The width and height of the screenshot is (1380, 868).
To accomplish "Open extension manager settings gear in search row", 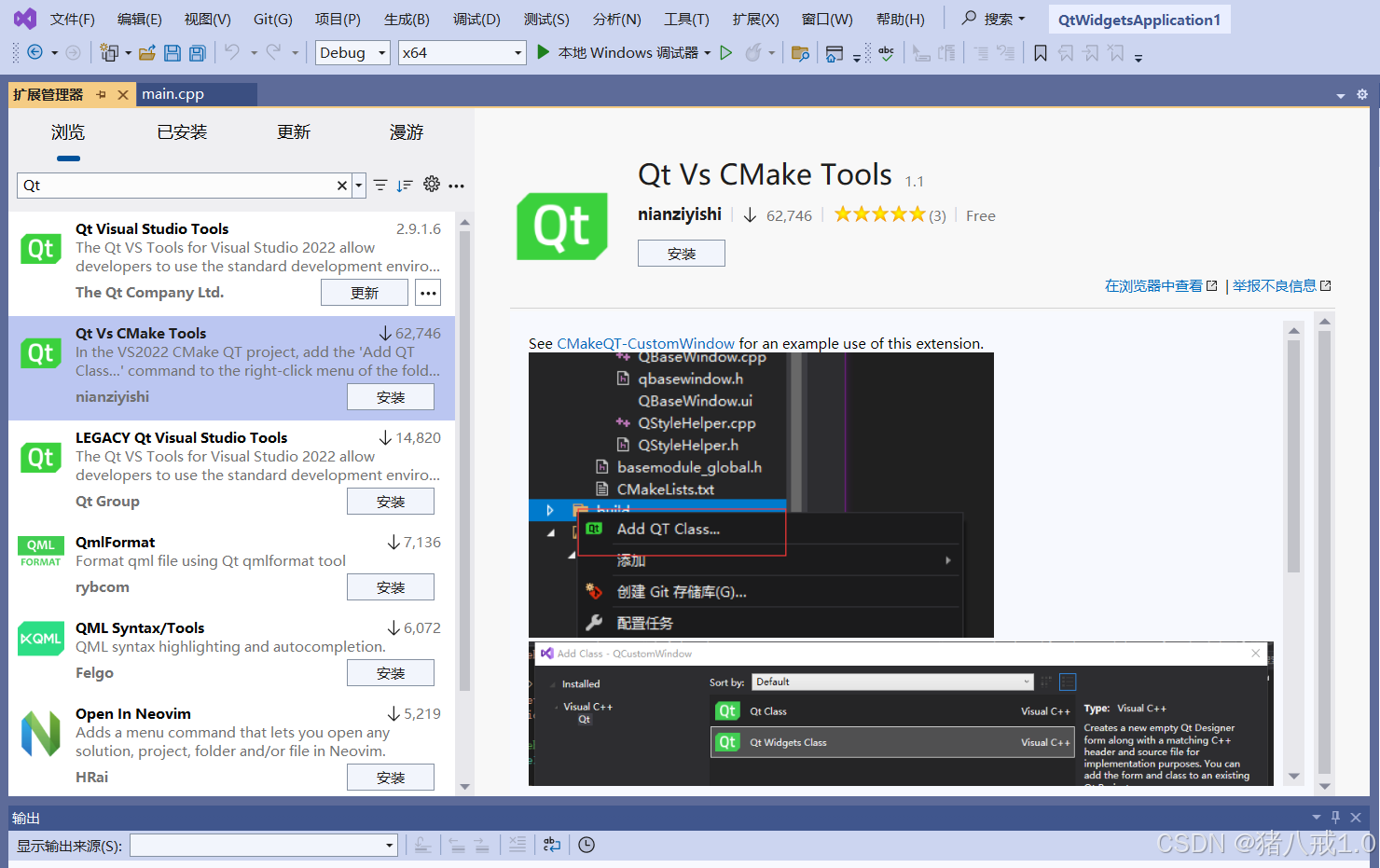I will pos(432,185).
